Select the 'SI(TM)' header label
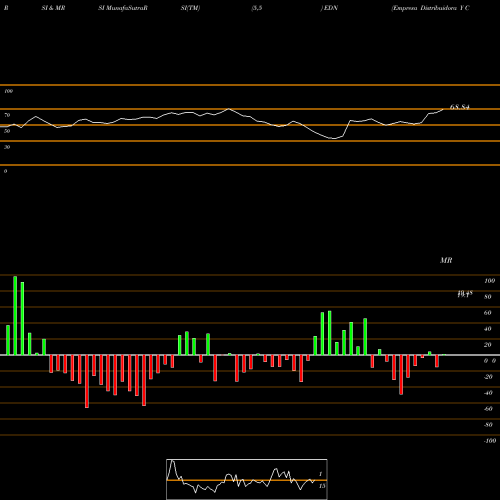This screenshot has height=500, width=500. click(190, 8)
